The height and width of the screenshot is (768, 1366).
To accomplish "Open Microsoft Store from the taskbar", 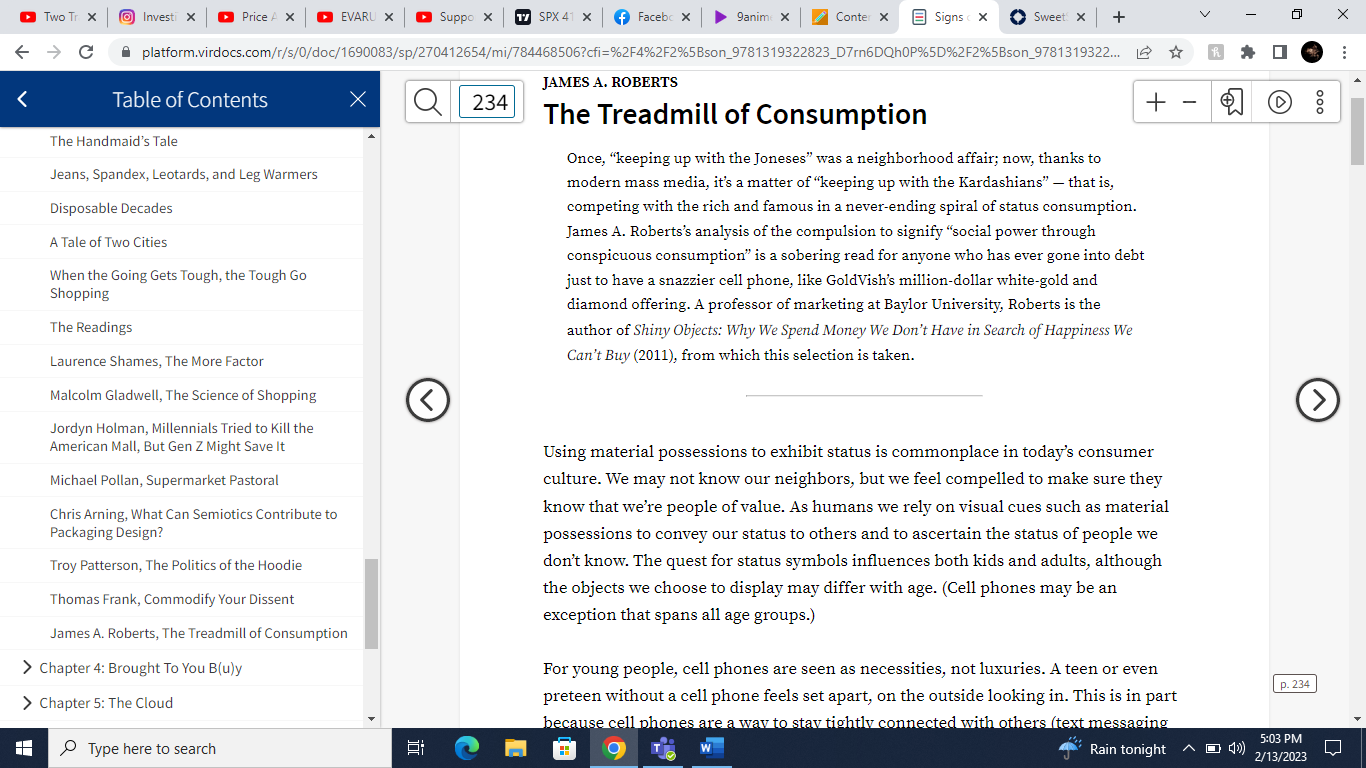I will (x=564, y=748).
